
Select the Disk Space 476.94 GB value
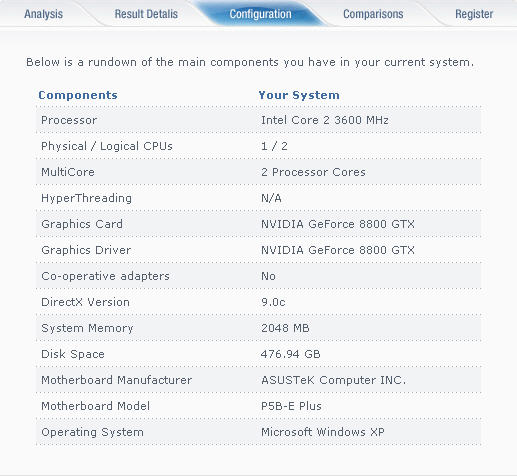[290, 354]
